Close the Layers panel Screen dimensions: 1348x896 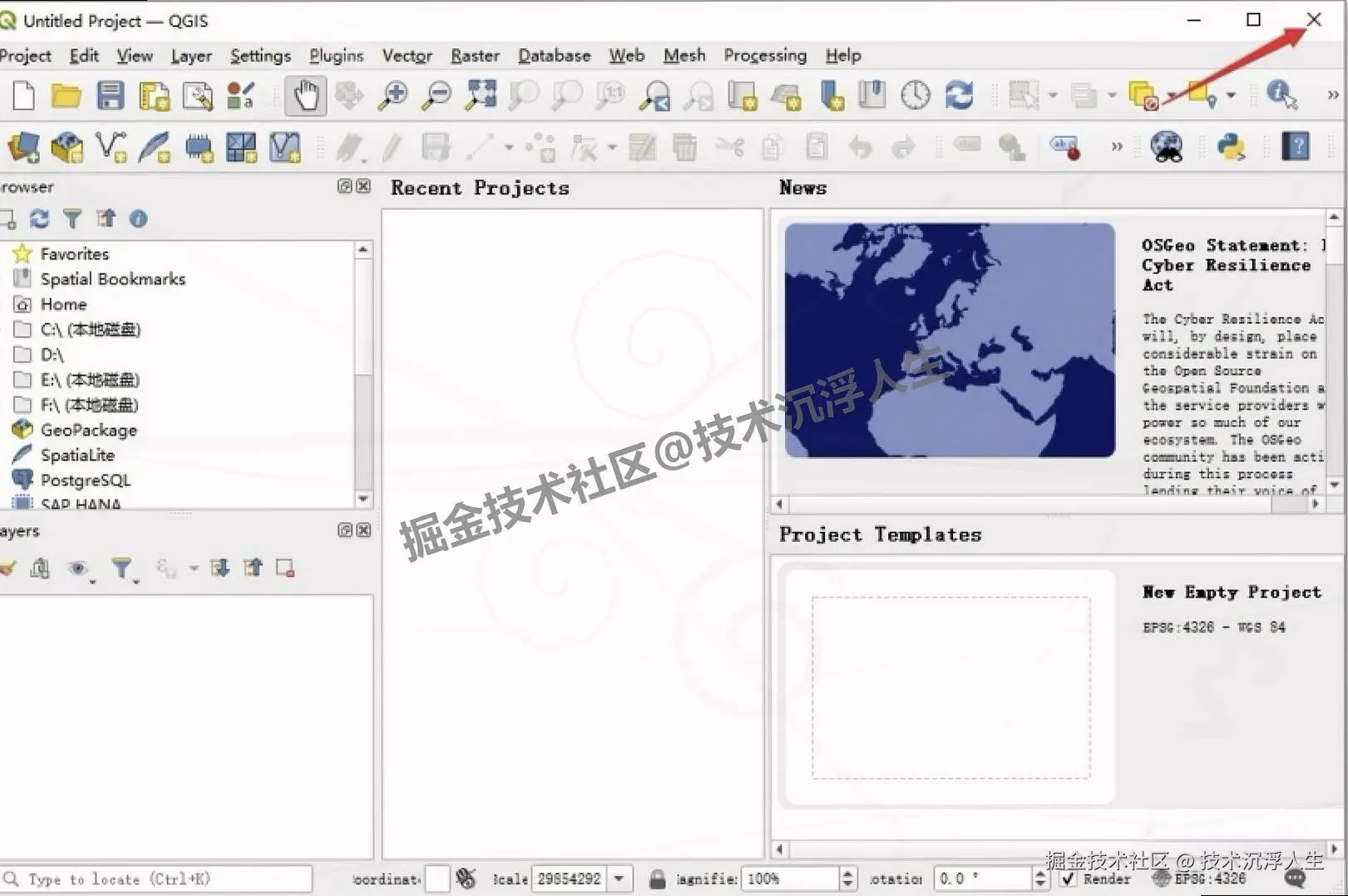(x=363, y=530)
